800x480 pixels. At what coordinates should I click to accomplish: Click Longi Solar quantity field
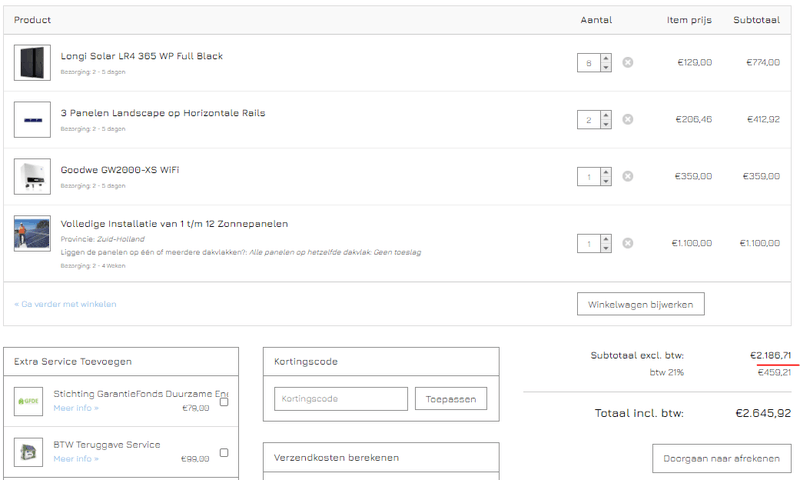tap(589, 63)
